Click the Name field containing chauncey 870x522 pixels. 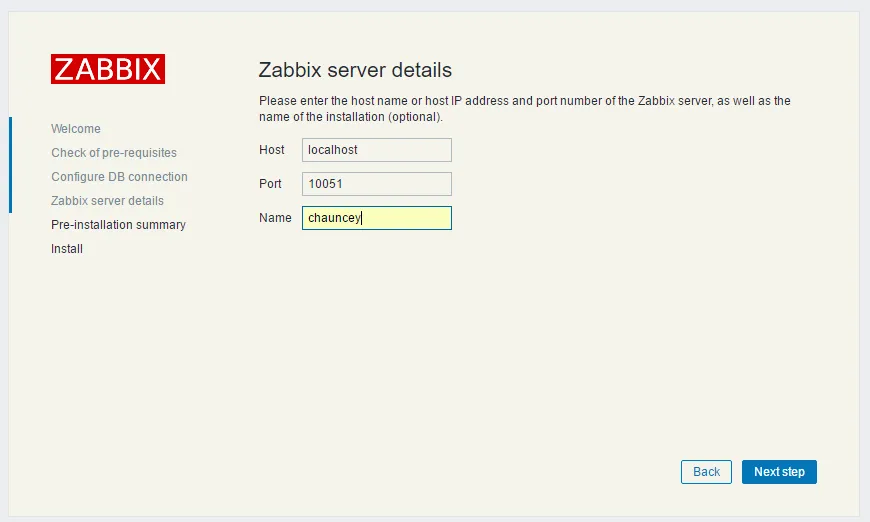click(x=376, y=218)
